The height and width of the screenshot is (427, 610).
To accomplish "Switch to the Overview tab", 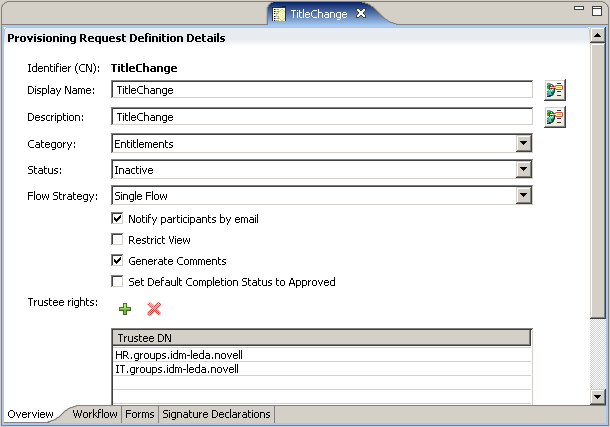I will tap(30, 414).
